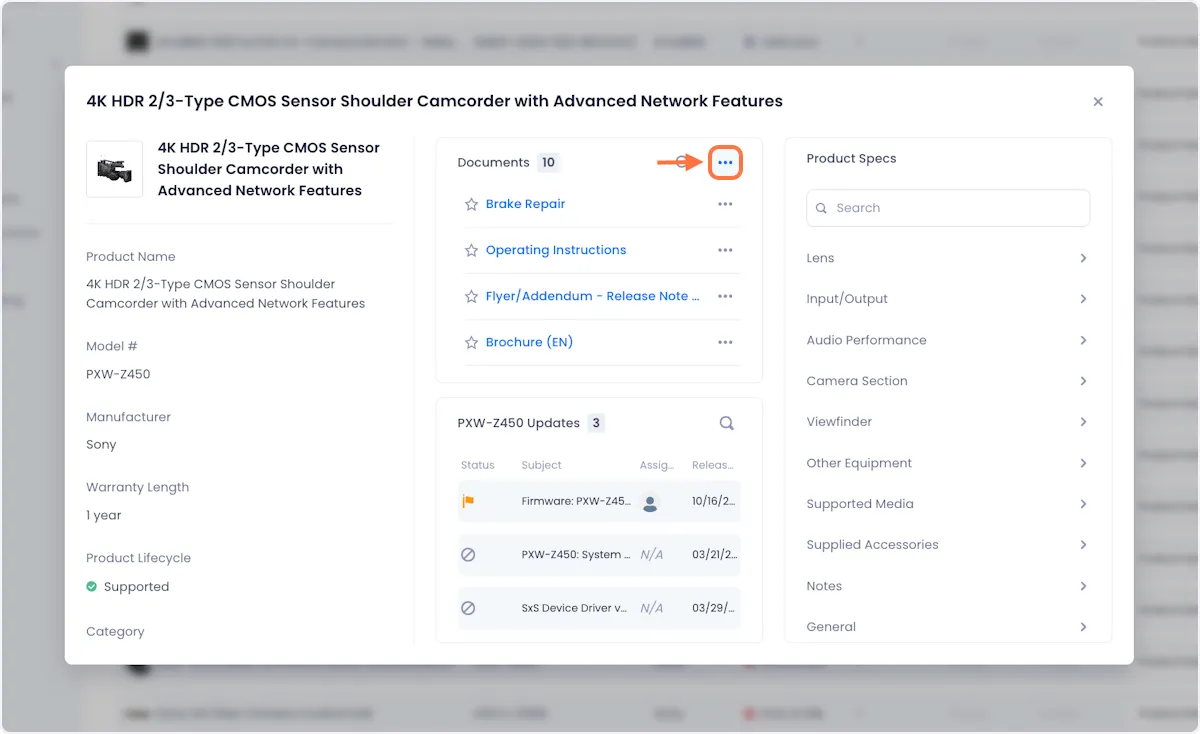Expand the Other Equipment specs section
This screenshot has width=1200, height=734.
[x=947, y=463]
